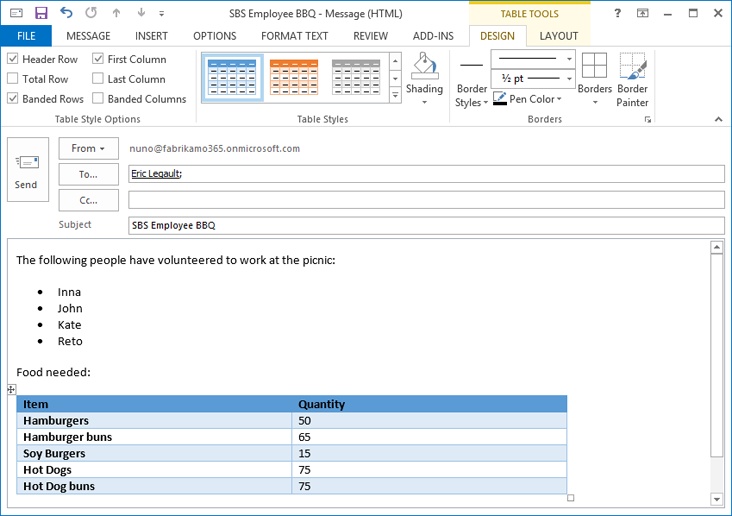Uncheck the First Column checkbox
Viewport: 732px width, 516px height.
click(98, 59)
